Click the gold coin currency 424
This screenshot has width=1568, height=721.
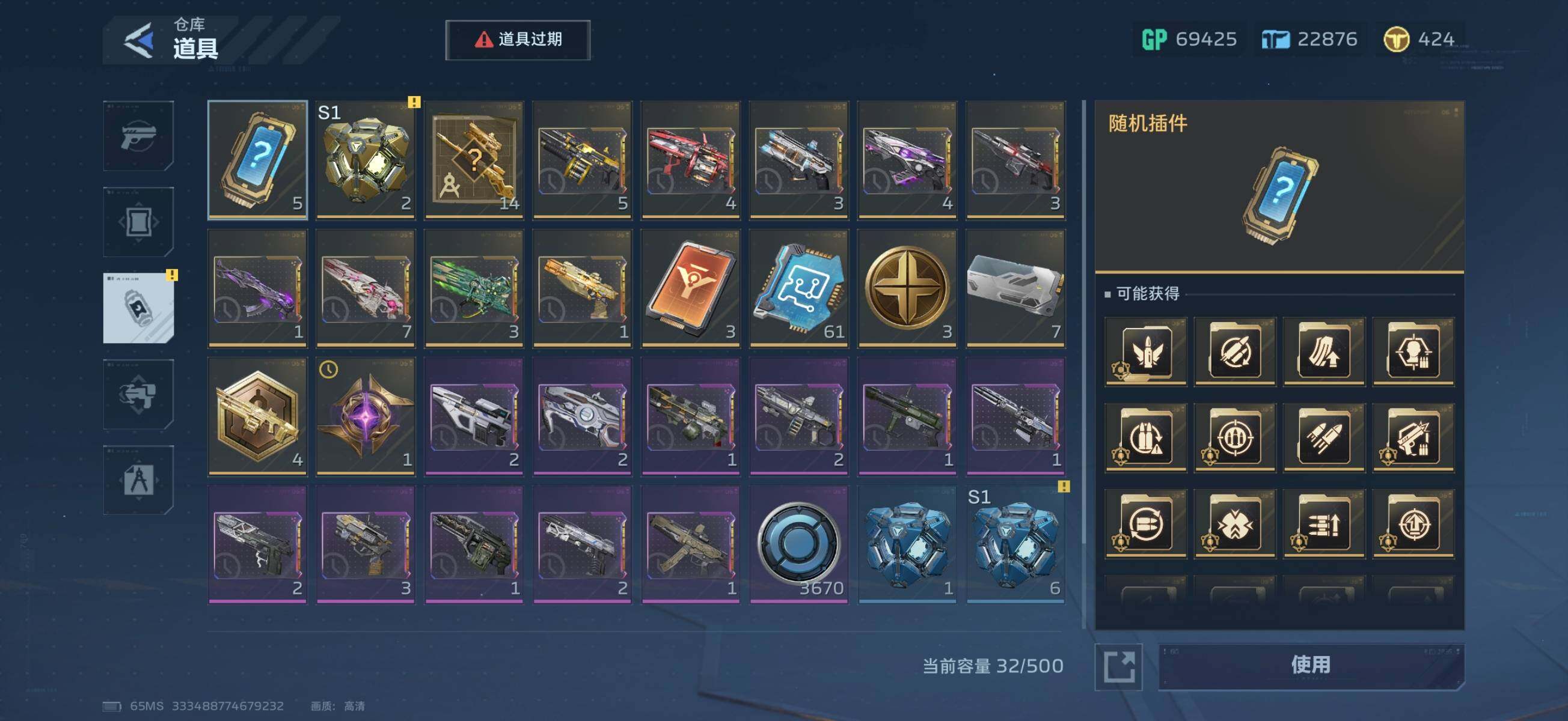click(1419, 40)
